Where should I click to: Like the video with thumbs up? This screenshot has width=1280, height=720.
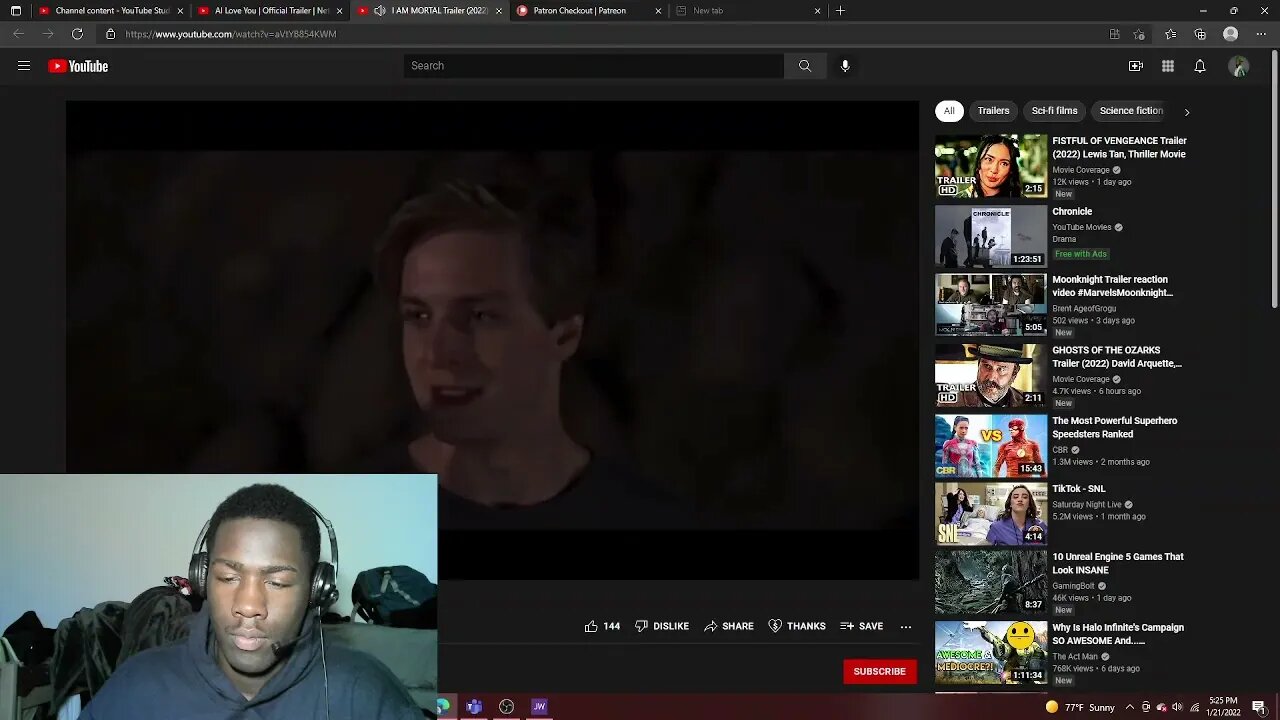tap(602, 626)
